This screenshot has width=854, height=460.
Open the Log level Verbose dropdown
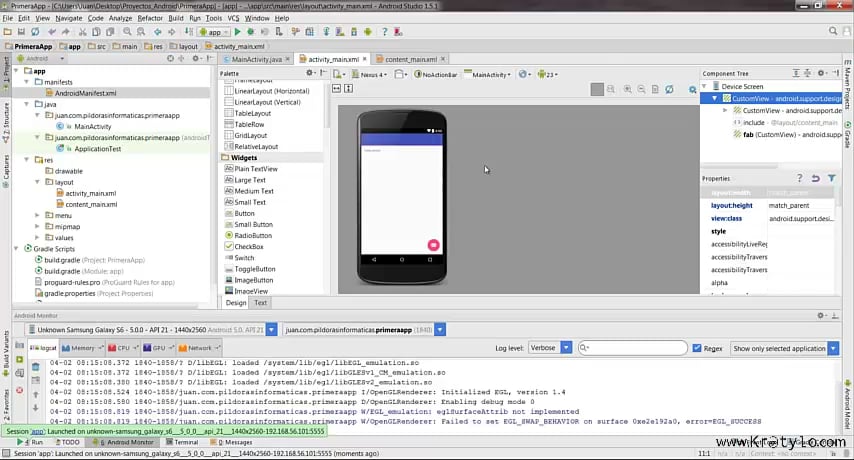(550, 348)
